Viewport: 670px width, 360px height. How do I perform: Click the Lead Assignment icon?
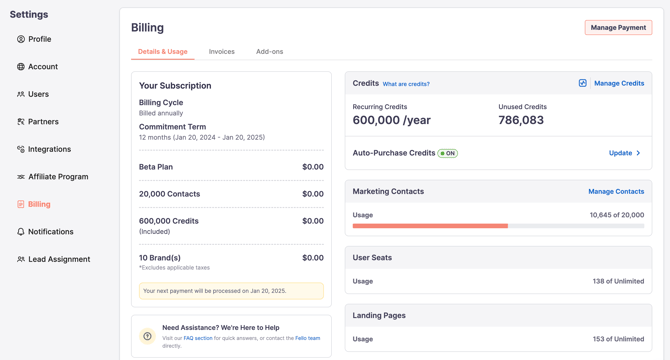21,259
